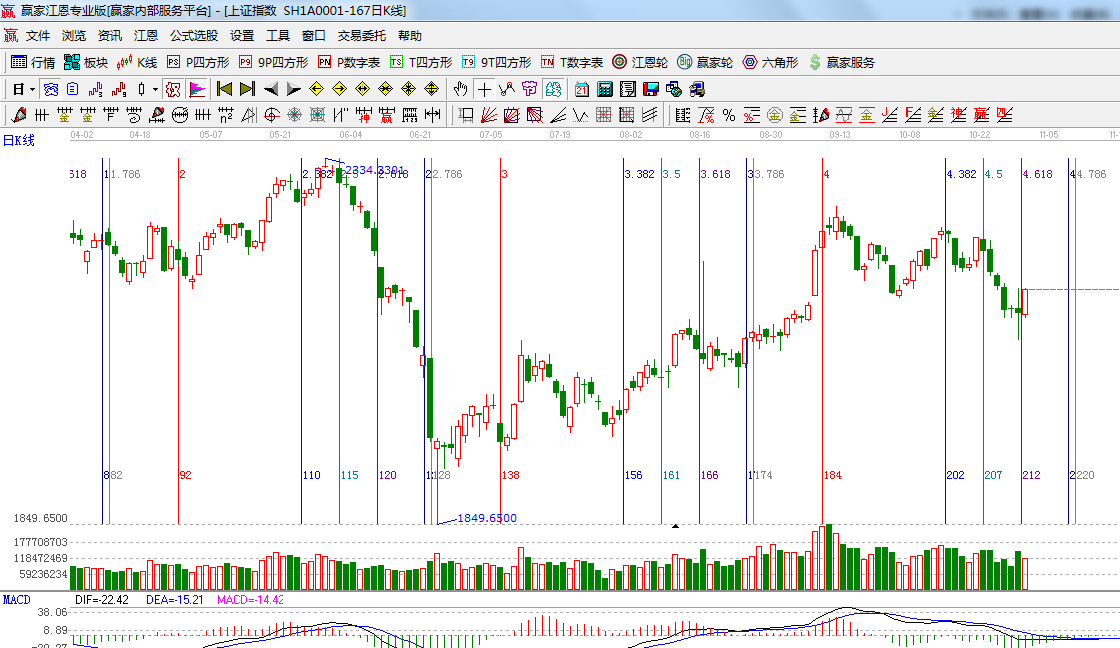Image resolution: width=1120 pixels, height=648 pixels.
Task: Expand the 日 period dropdown arrow
Action: pyautogui.click(x=31, y=89)
